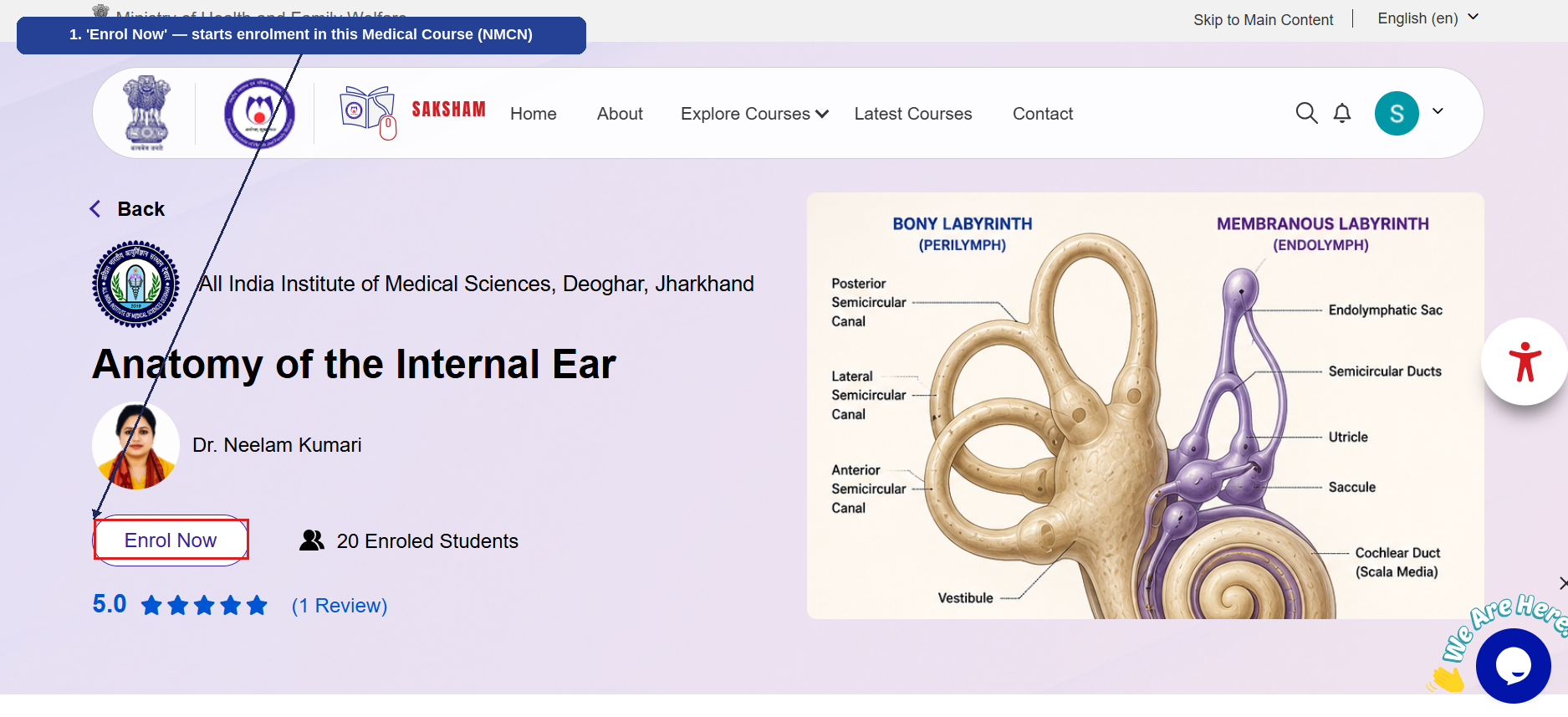Click the Government of India emblem logo
The width and height of the screenshot is (1568, 717).
[147, 113]
